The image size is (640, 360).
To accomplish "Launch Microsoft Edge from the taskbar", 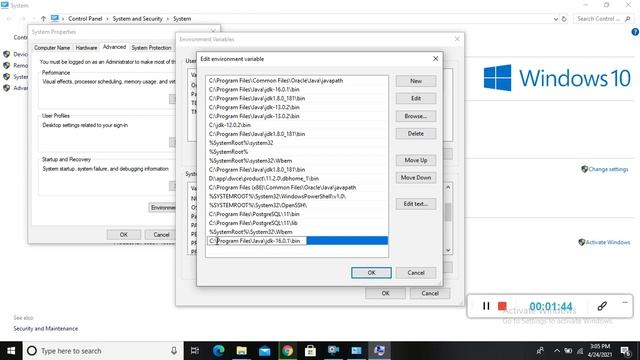I will click(218, 351).
